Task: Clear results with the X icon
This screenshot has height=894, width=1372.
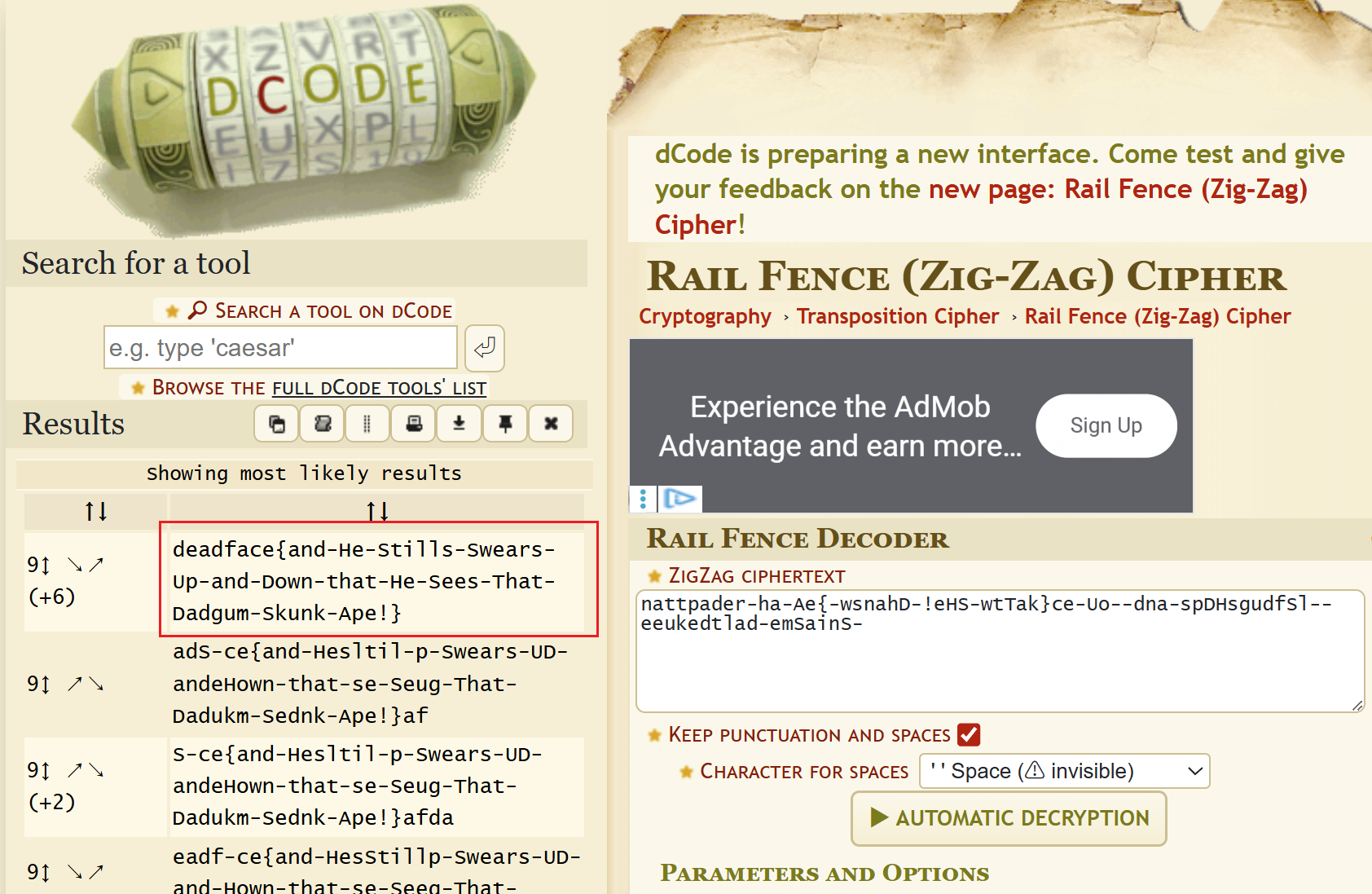Action: (x=551, y=424)
